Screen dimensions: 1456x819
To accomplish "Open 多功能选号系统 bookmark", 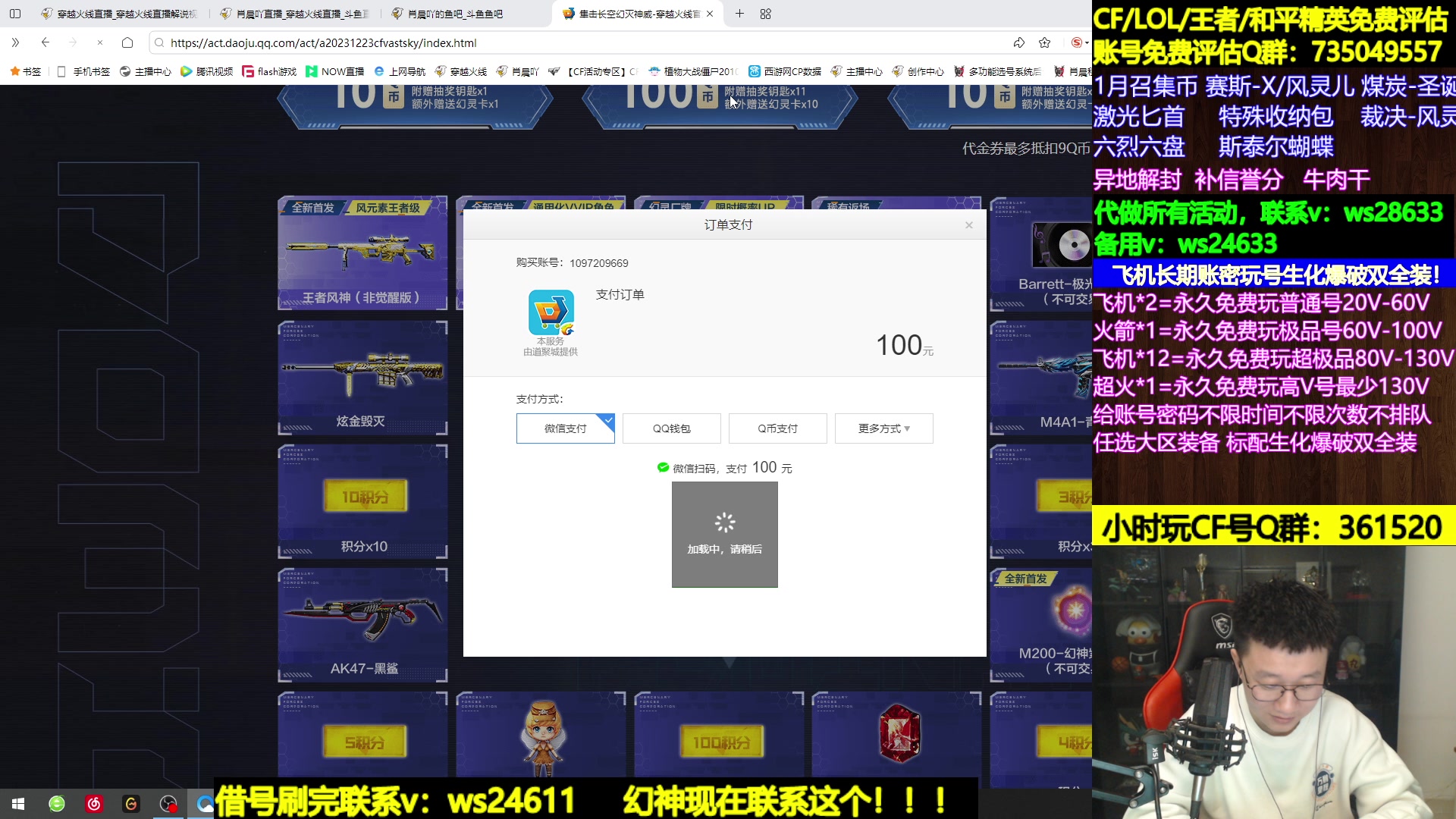I will pyautogui.click(x=998, y=71).
